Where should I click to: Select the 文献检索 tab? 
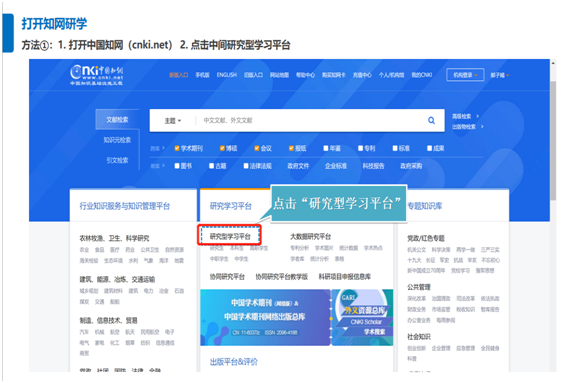click(117, 120)
